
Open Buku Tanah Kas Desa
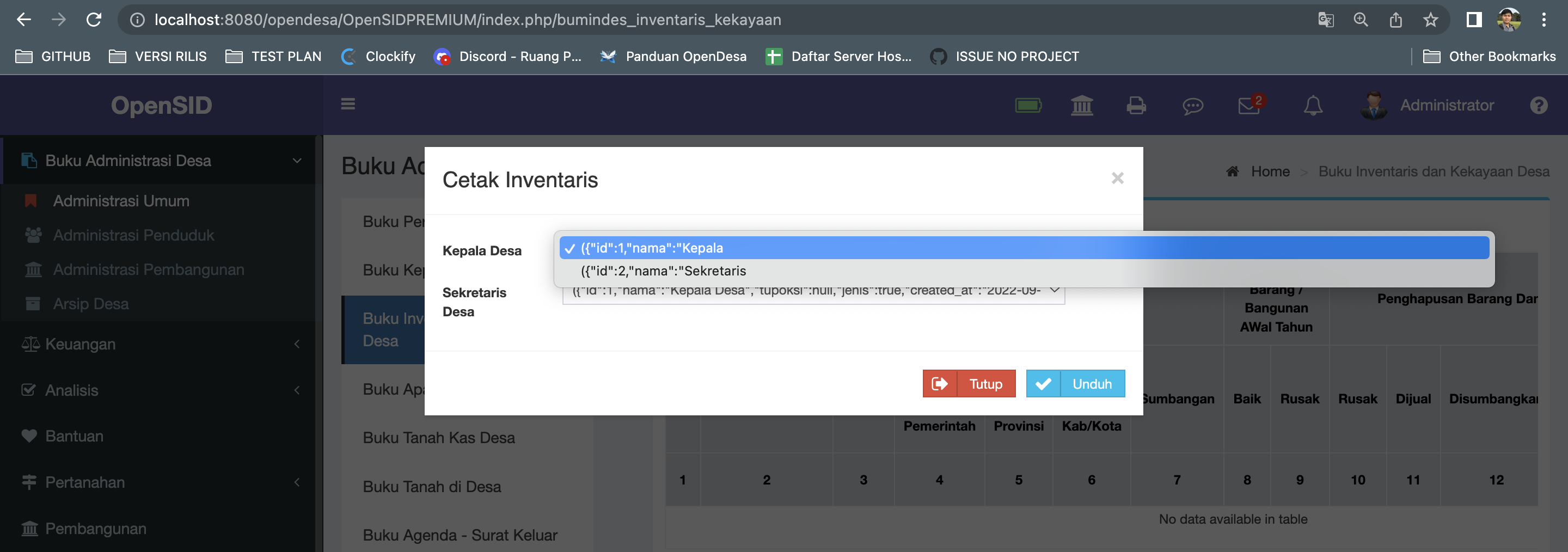coord(439,438)
